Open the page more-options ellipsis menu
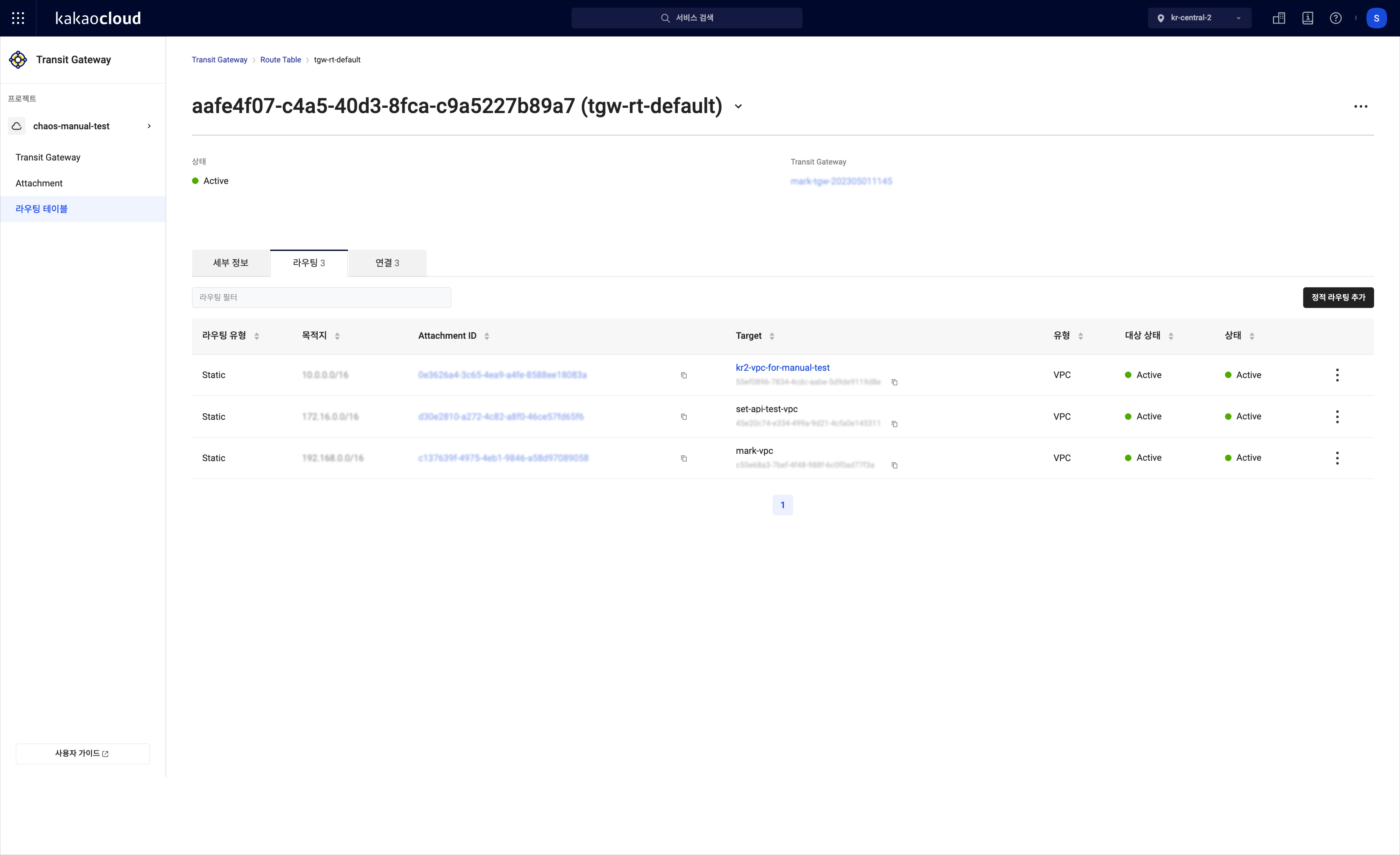This screenshot has height=855, width=1400. coord(1360,106)
